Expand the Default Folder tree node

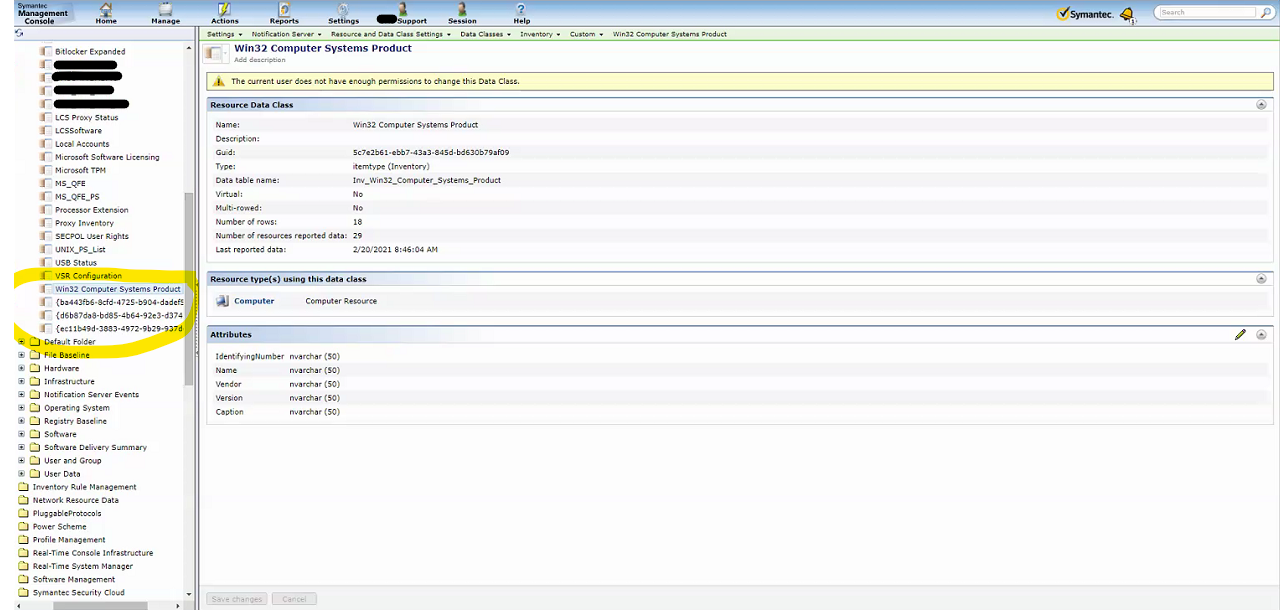[x=21, y=342]
